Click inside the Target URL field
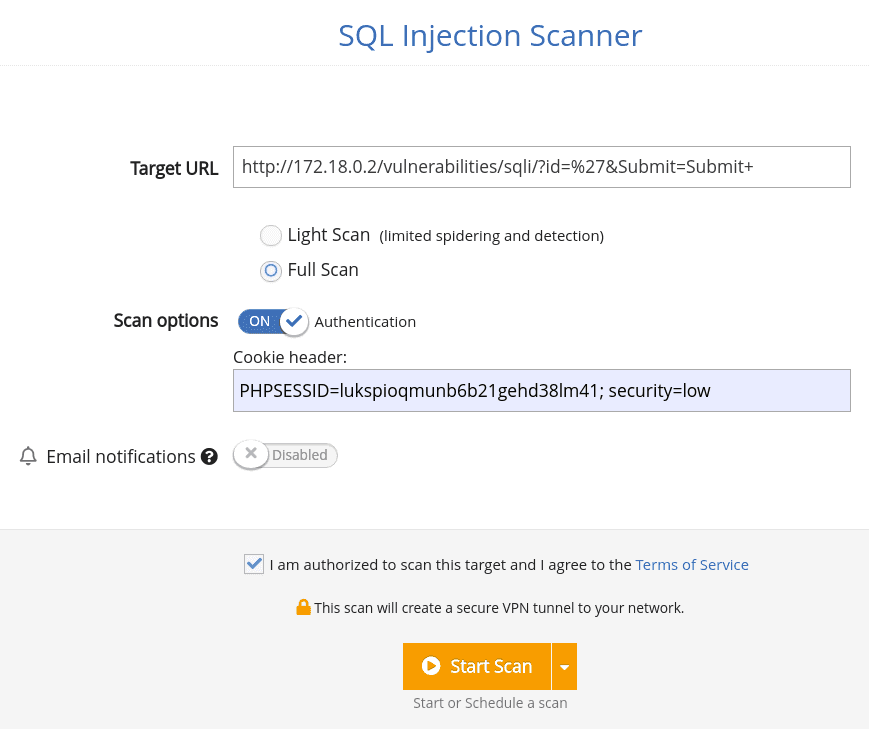 coord(541,166)
